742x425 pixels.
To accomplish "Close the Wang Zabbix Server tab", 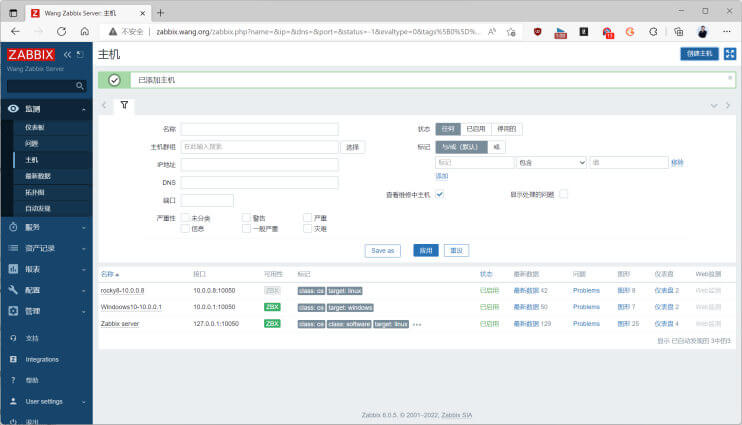I will 142,13.
